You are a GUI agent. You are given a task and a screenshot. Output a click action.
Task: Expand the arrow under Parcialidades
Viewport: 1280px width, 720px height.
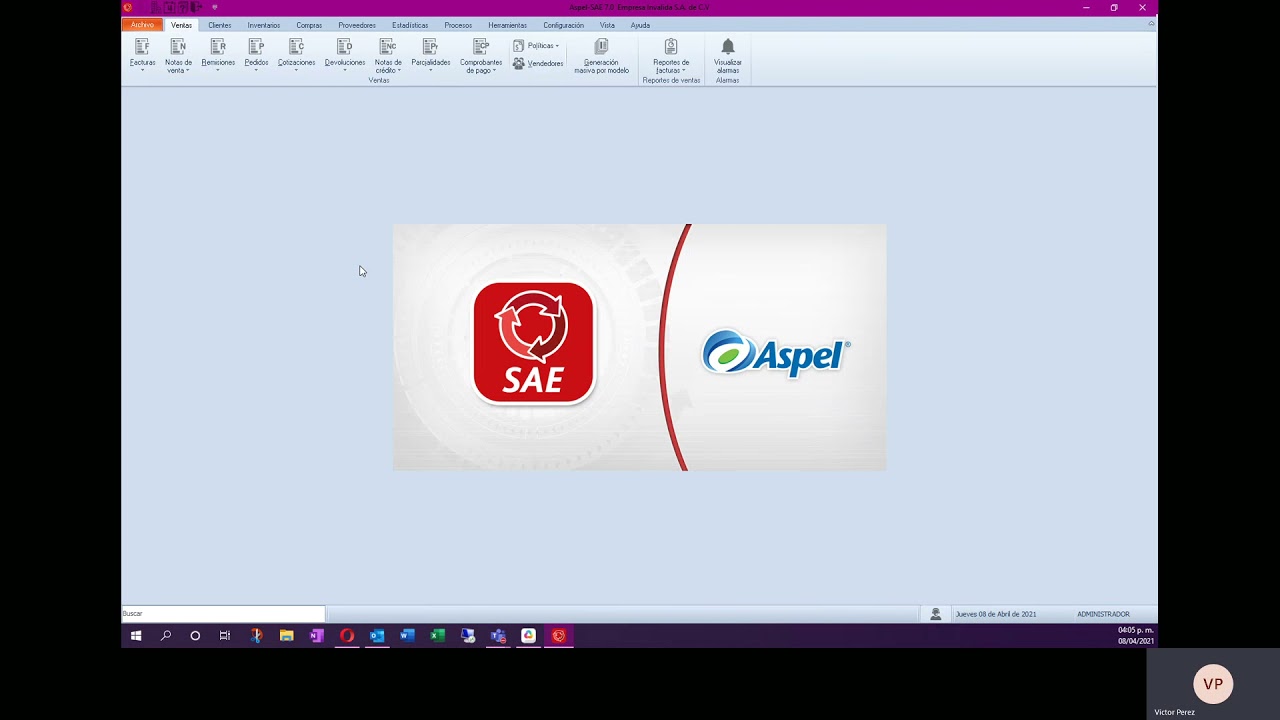pyautogui.click(x=430, y=70)
